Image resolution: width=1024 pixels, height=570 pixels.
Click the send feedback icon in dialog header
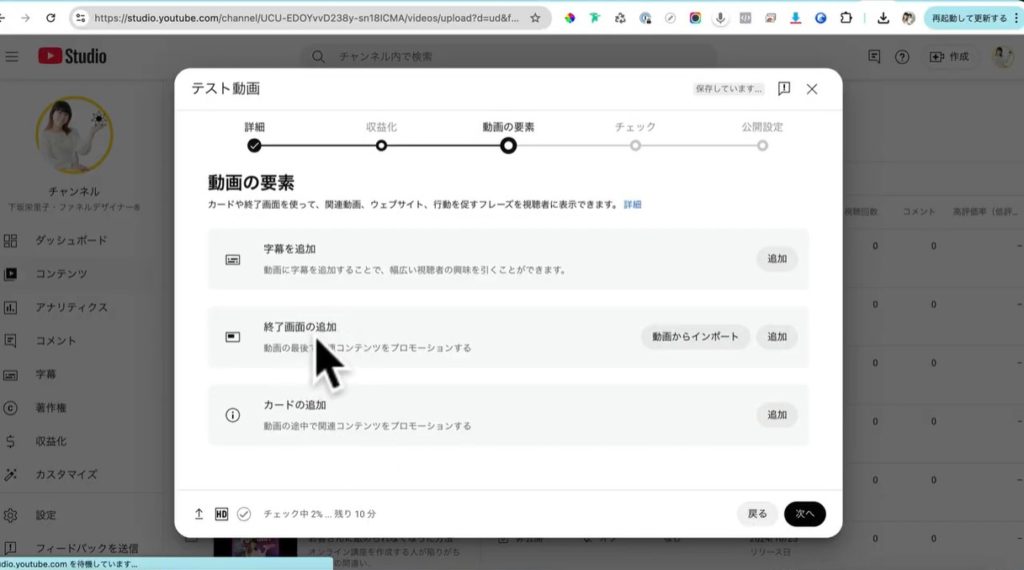tap(784, 89)
